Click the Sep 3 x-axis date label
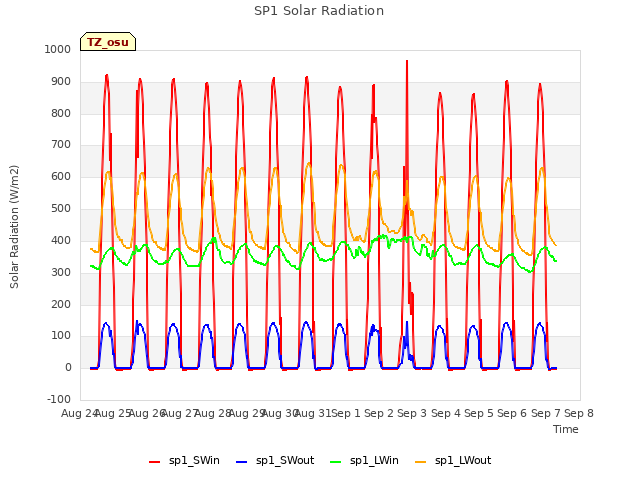Image resolution: width=640 pixels, height=480 pixels. pos(412,413)
